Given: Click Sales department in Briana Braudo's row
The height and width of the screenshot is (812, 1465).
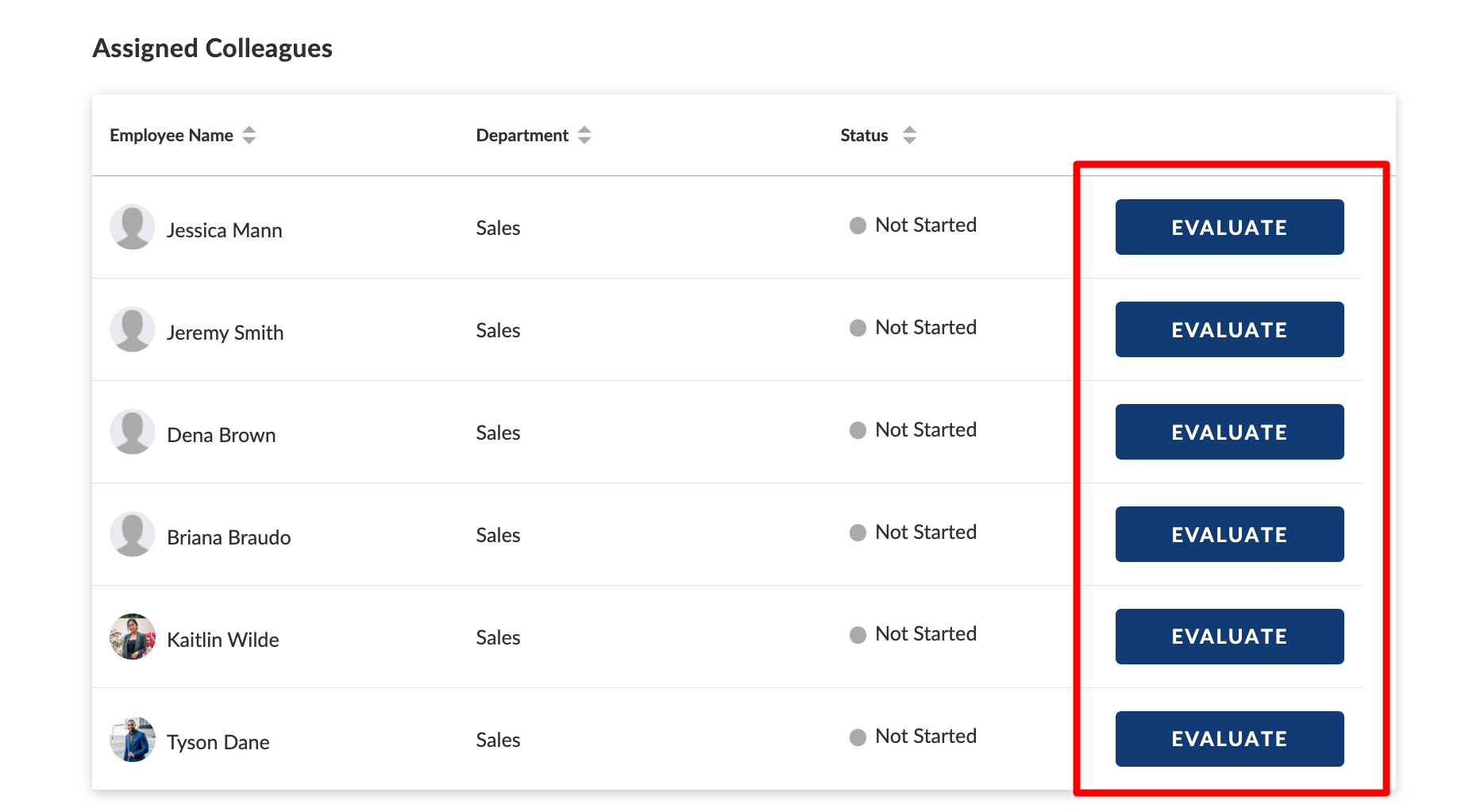Looking at the screenshot, I should pyautogui.click(x=498, y=535).
